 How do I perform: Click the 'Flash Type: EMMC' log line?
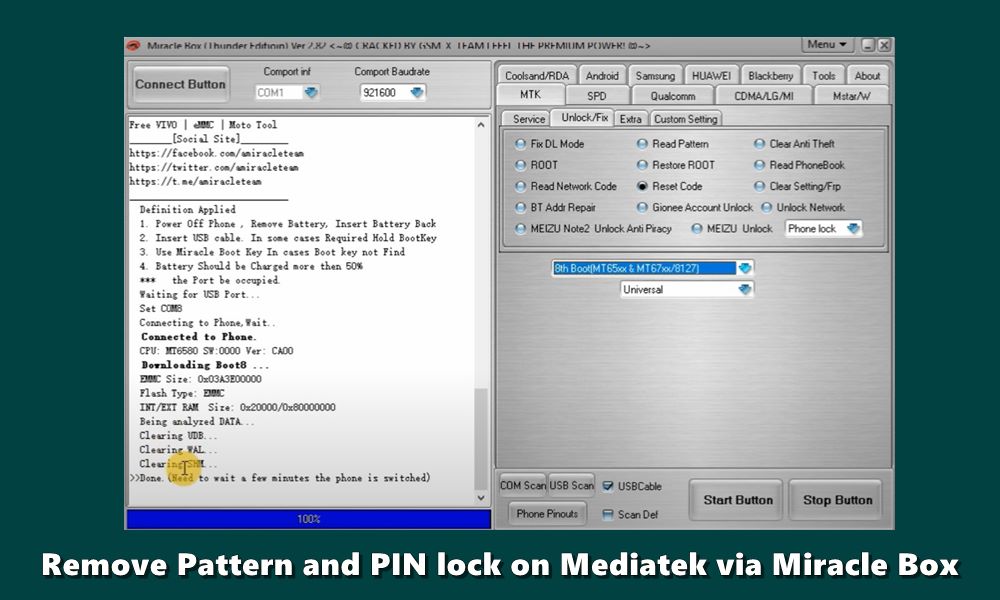pos(182,393)
